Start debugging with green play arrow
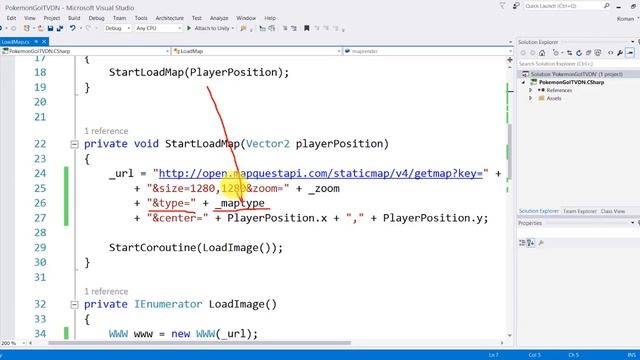The width and height of the screenshot is (640, 360). tap(189, 28)
